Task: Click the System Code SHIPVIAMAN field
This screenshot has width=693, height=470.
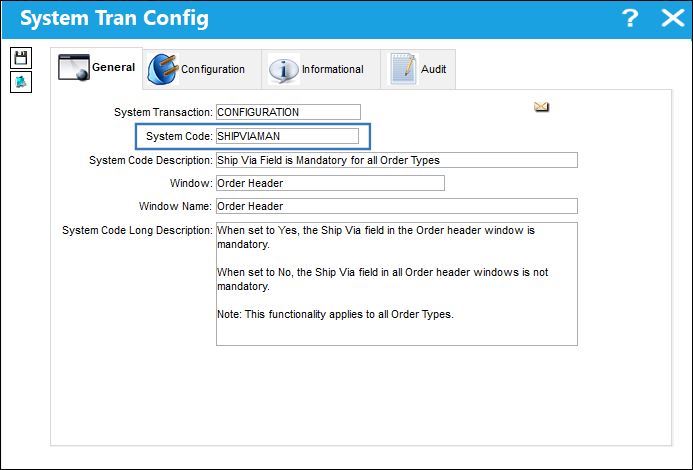Action: (287, 136)
